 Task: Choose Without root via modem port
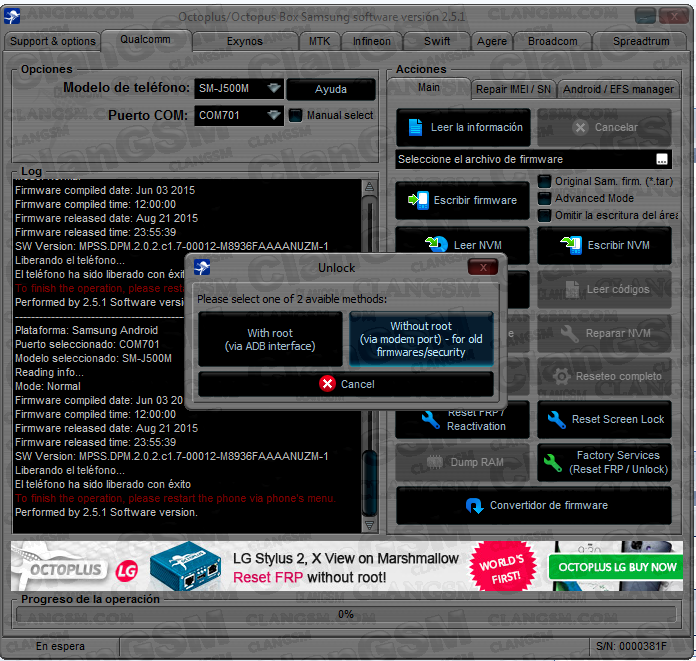tap(421, 339)
